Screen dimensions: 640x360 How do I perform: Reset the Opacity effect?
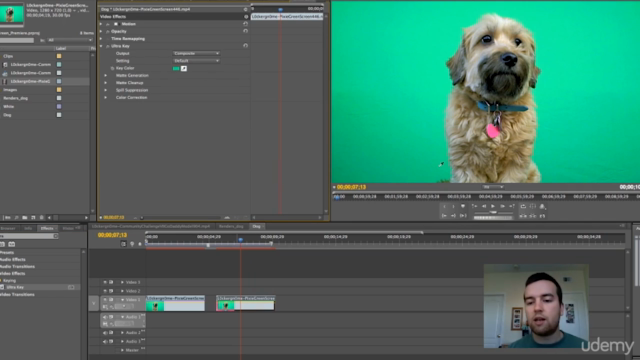coord(245,31)
